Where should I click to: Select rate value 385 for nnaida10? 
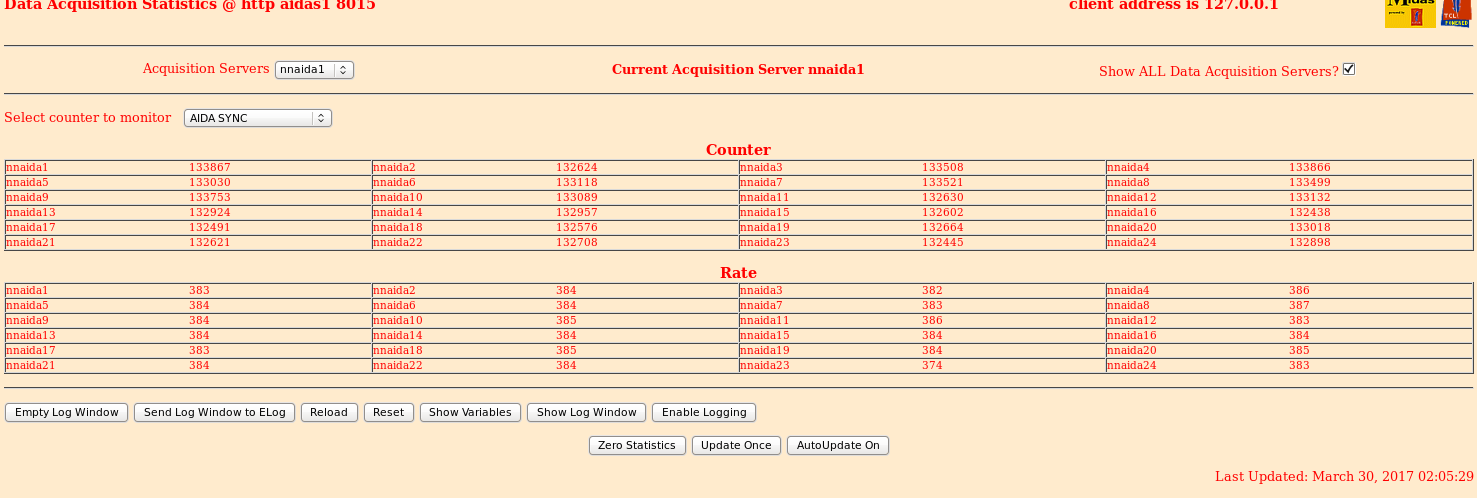[566, 321]
